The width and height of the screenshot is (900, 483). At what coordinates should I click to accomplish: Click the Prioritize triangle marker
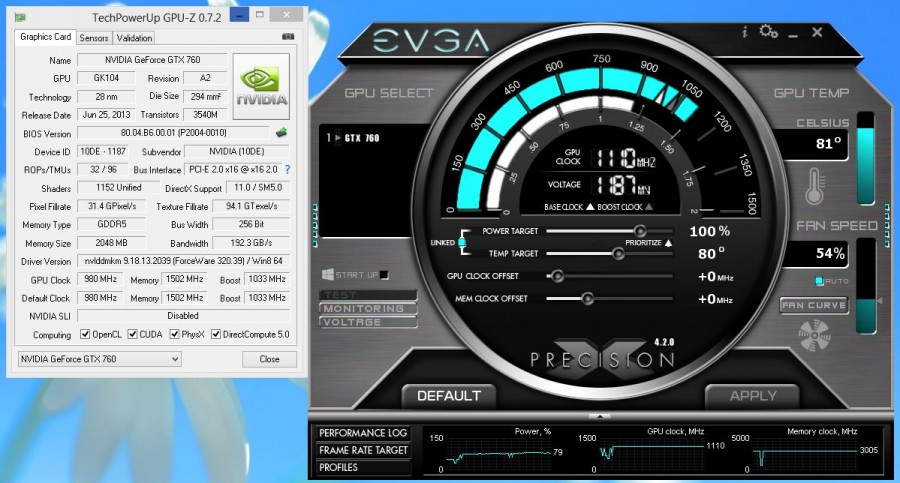(668, 243)
